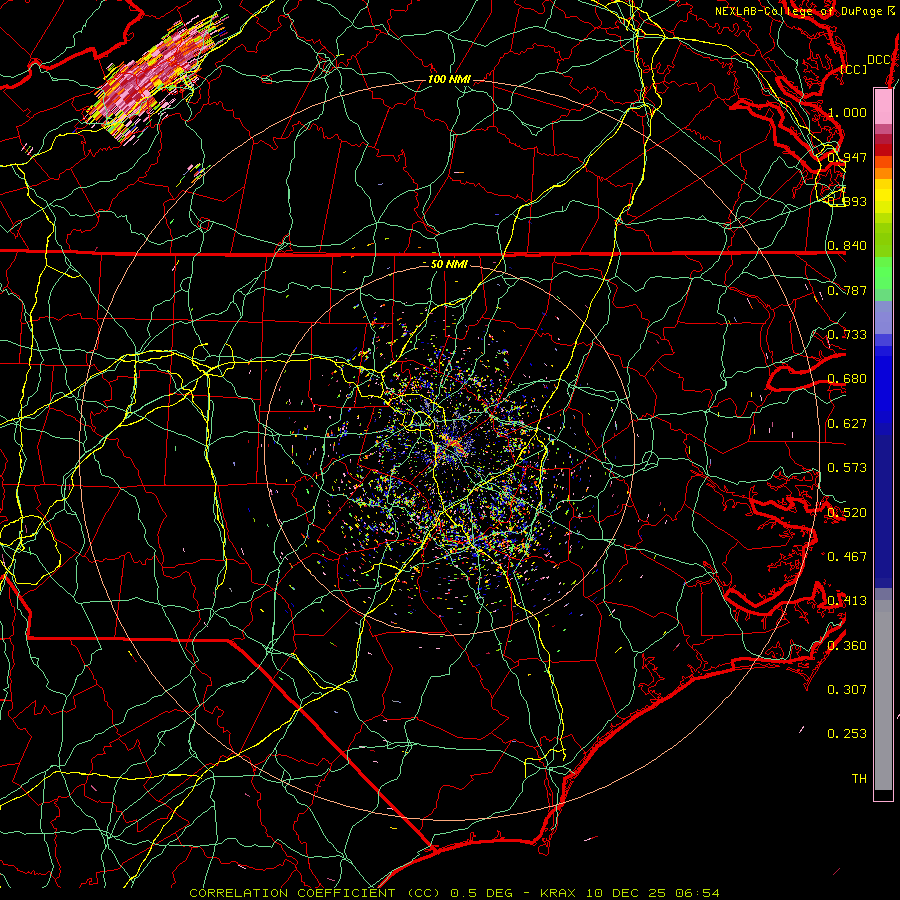Screen dimensions: 900x900
Task: Click the 1.000 value on the color scale
Action: [847, 112]
